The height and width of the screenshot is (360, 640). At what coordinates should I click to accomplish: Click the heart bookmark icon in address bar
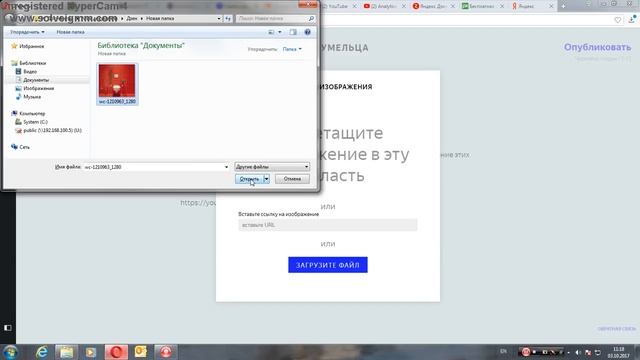click(x=618, y=20)
